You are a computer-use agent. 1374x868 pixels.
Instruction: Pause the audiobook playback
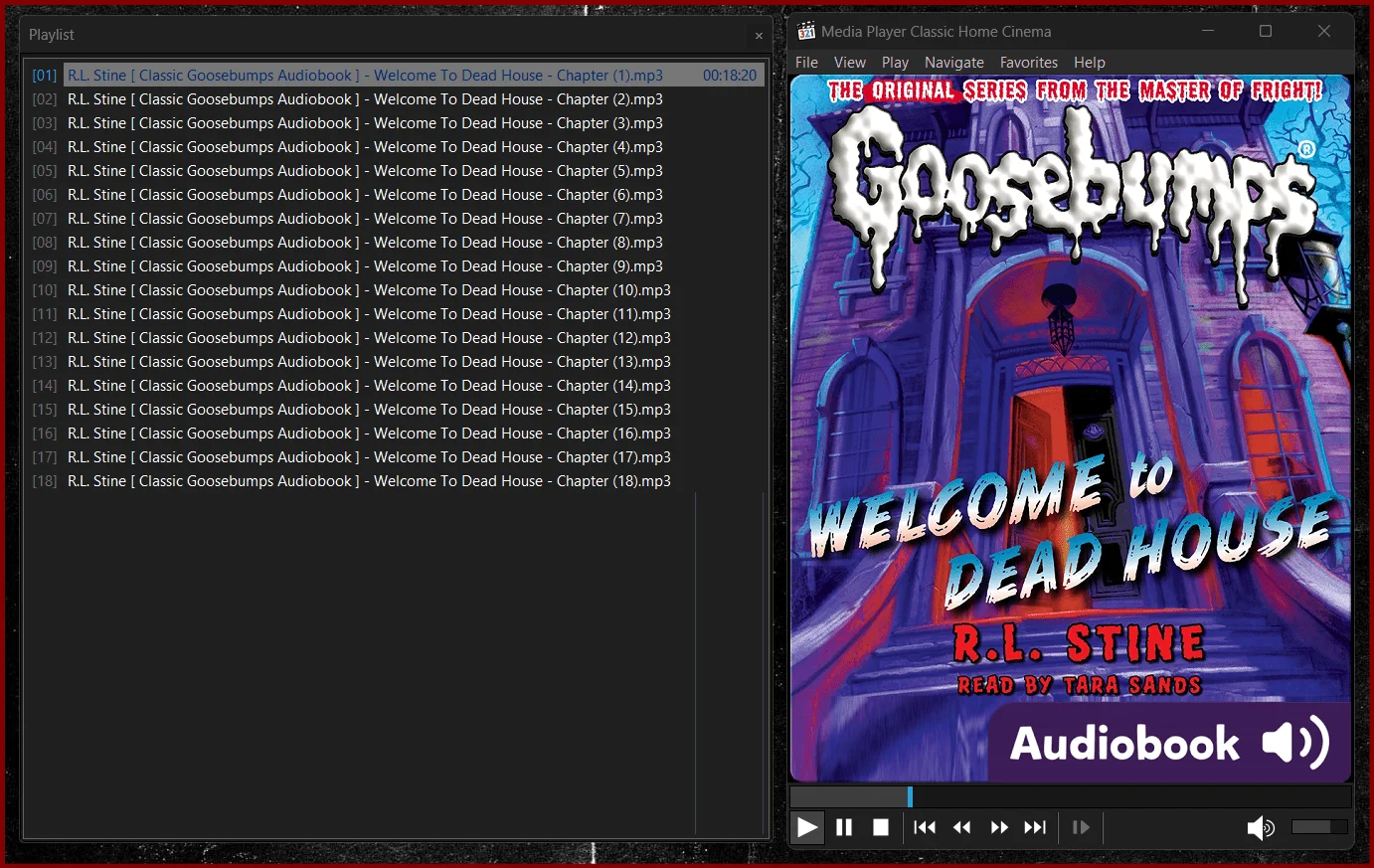[844, 827]
